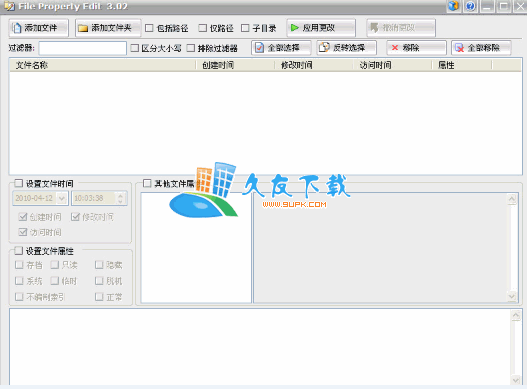
Task: Click into the 过滤器 filter input field
Action: (x=83, y=48)
